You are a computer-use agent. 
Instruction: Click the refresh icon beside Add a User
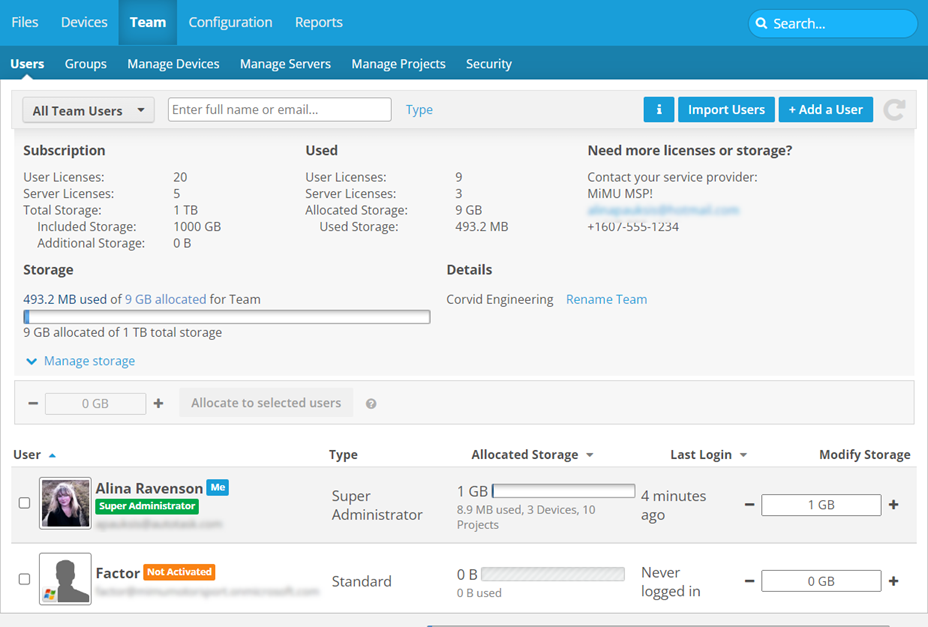click(x=894, y=110)
